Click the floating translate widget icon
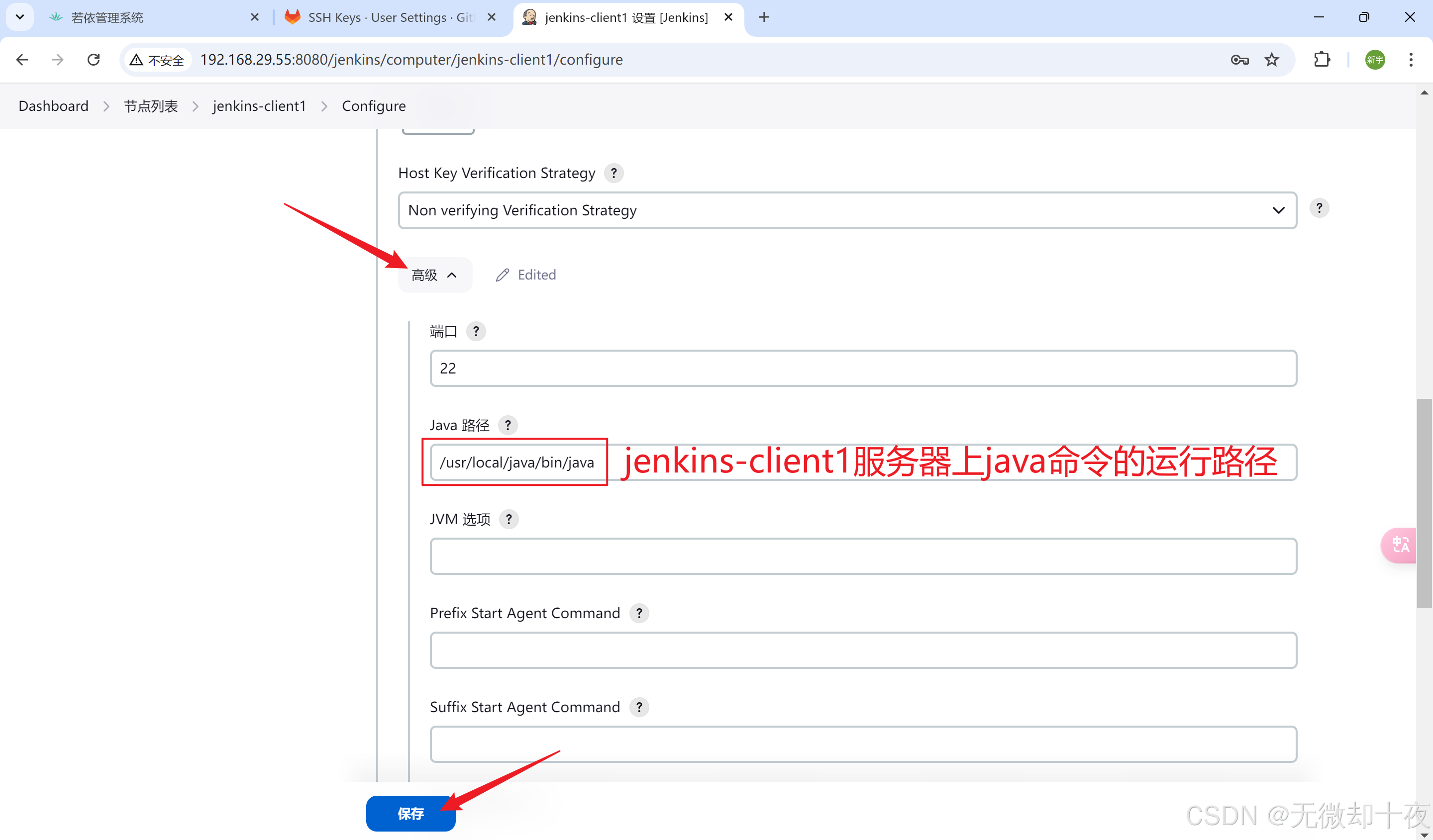Screen dimensions: 1433x840 click(1400, 545)
